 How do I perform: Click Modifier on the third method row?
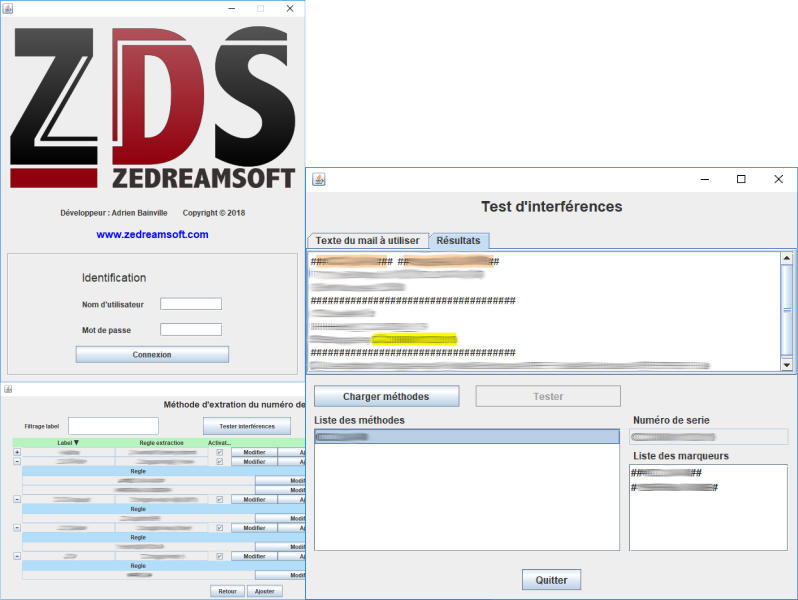tap(254, 500)
